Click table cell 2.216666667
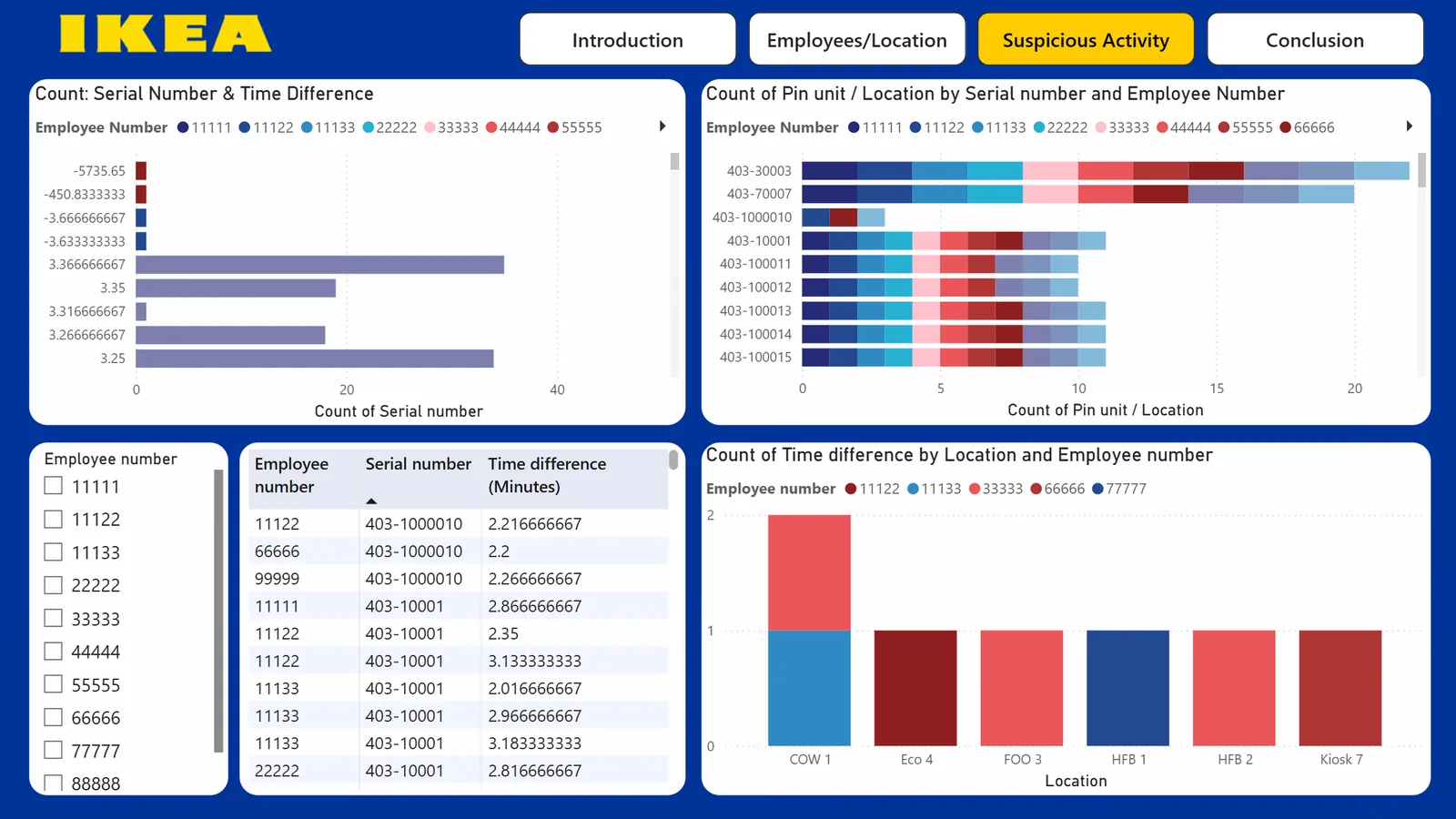 point(534,524)
